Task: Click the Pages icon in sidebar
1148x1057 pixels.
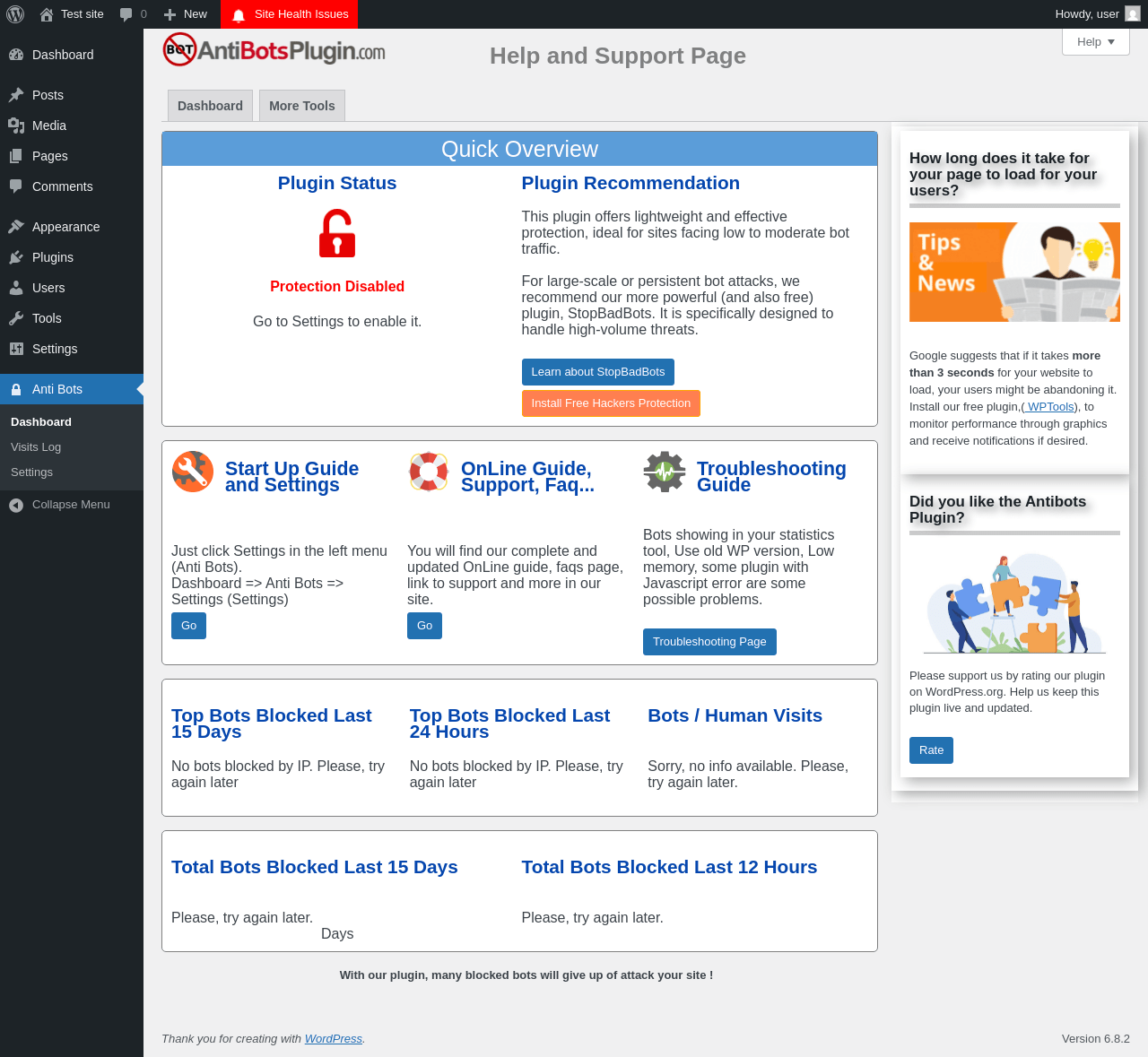Action: click(16, 156)
